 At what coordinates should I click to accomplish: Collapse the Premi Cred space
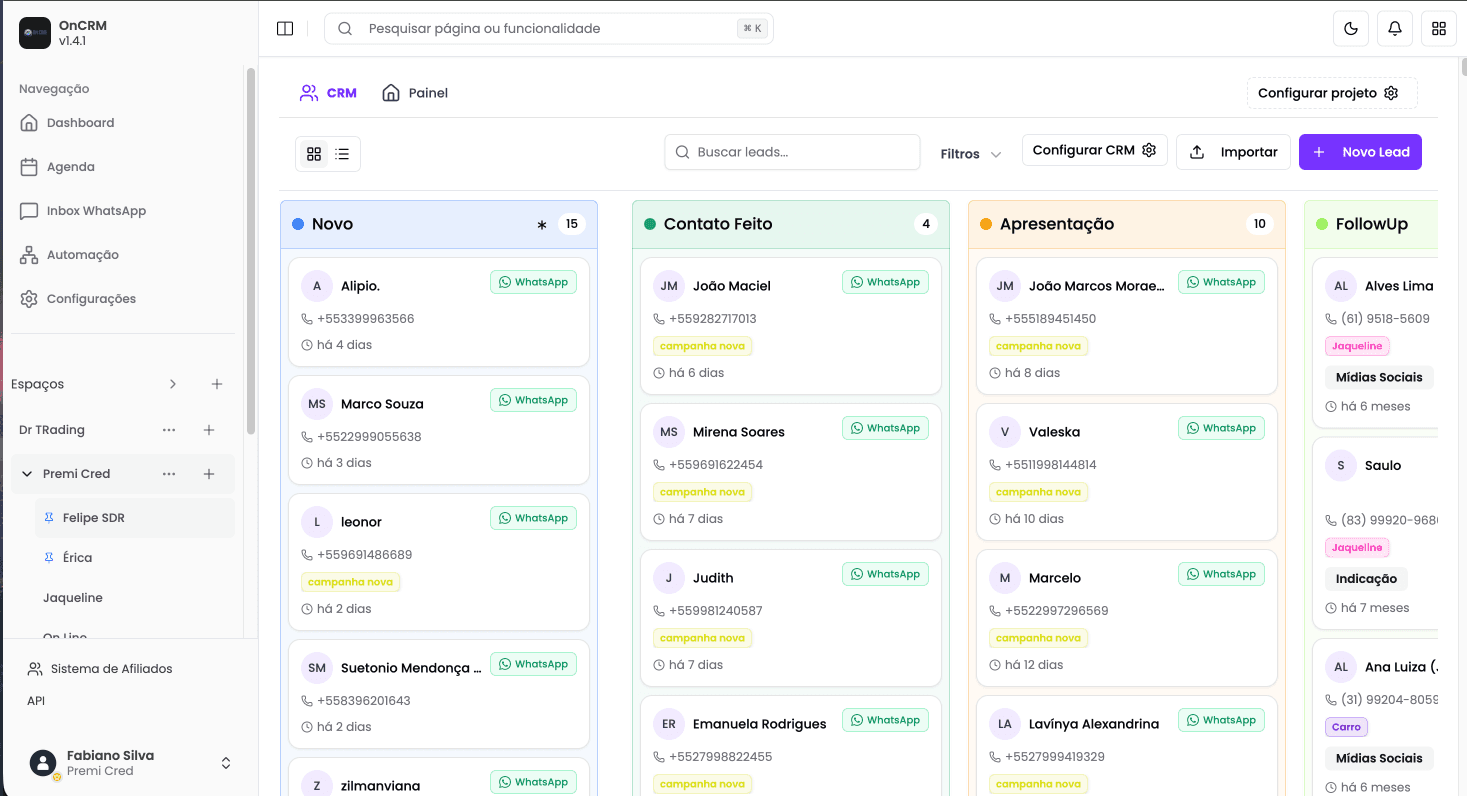28,474
